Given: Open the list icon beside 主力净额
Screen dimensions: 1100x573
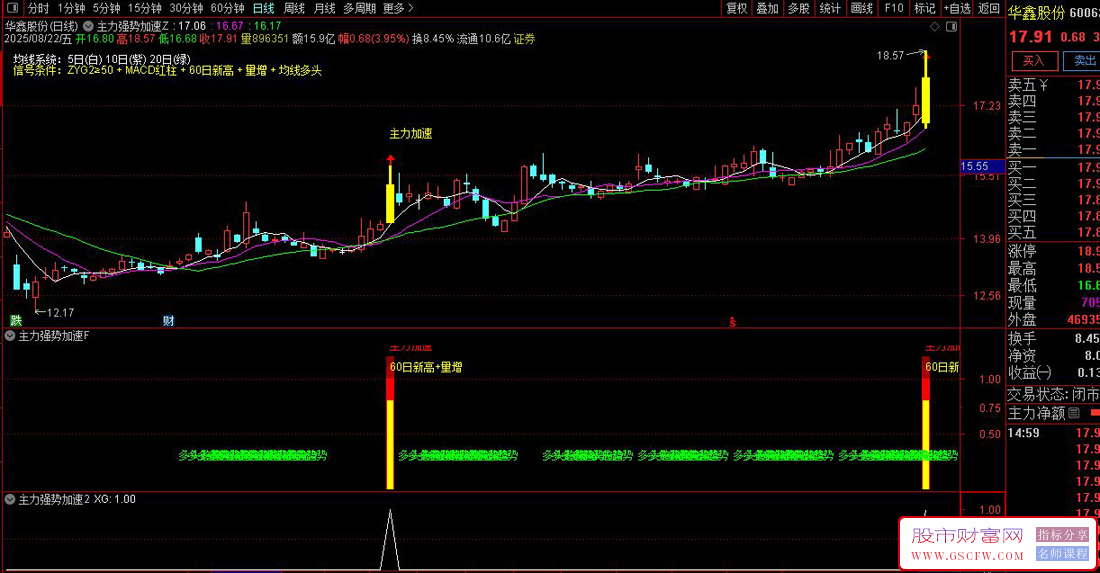Looking at the screenshot, I should point(1073,413).
